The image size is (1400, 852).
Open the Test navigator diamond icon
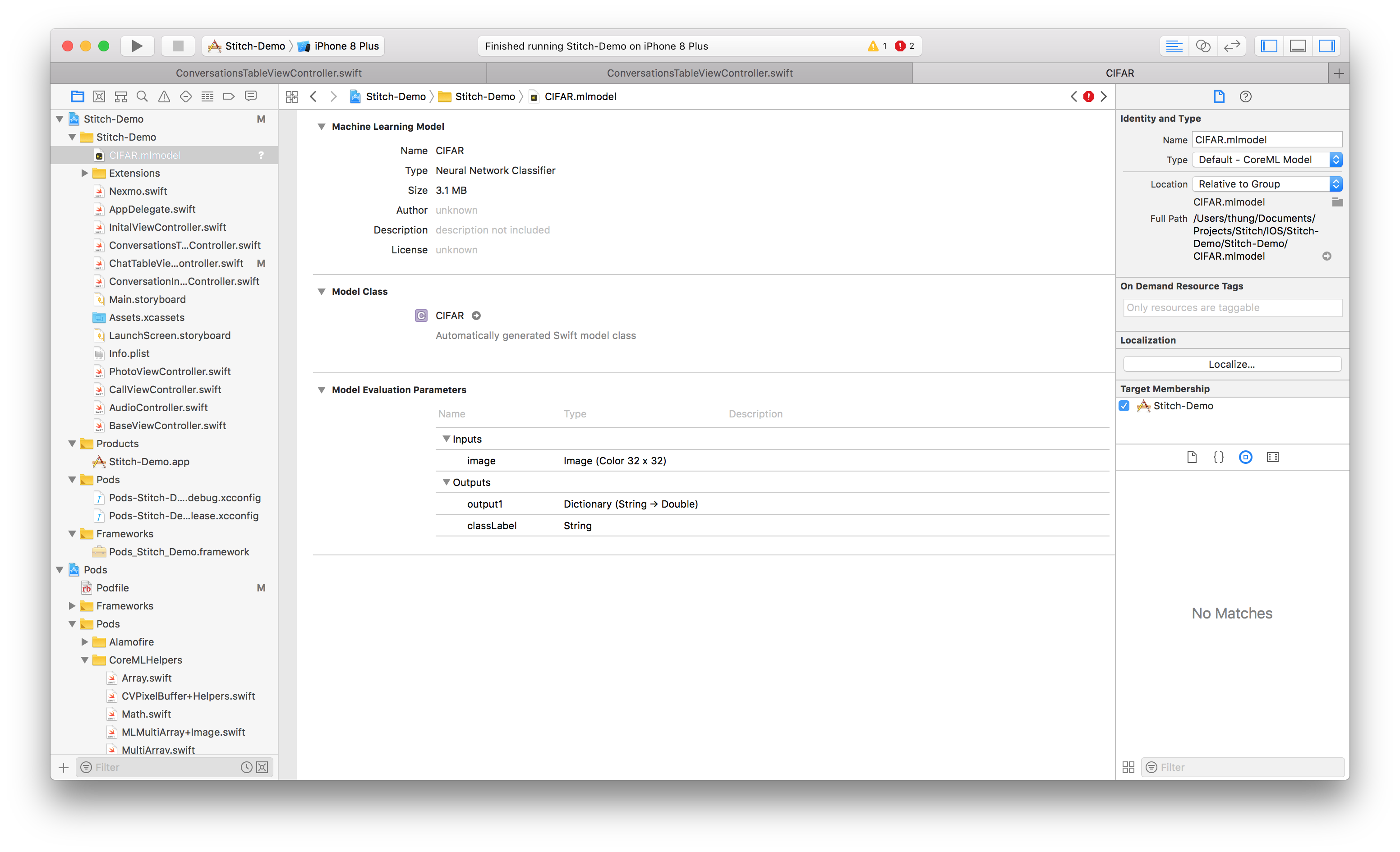(185, 96)
